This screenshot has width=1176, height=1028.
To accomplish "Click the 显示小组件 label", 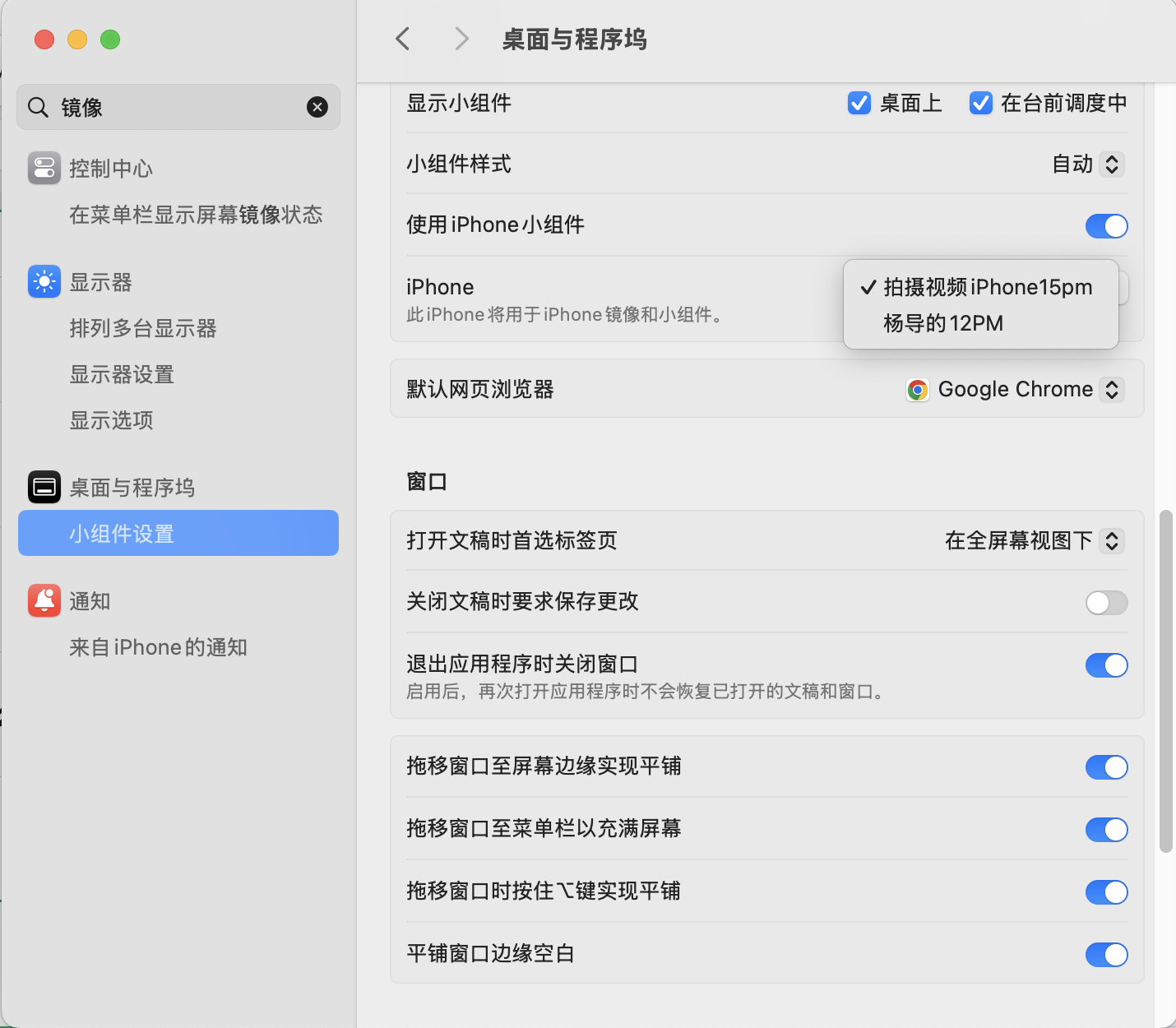I will (459, 103).
